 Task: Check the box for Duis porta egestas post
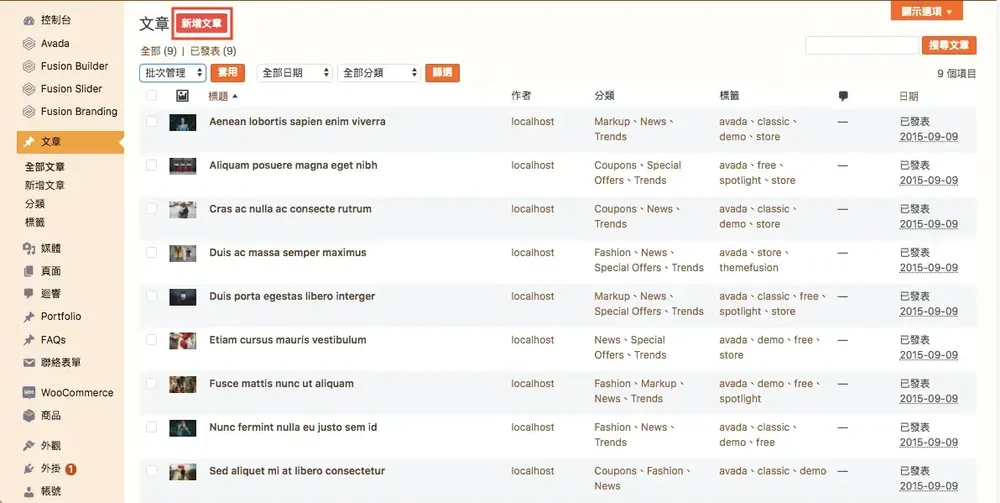click(151, 296)
